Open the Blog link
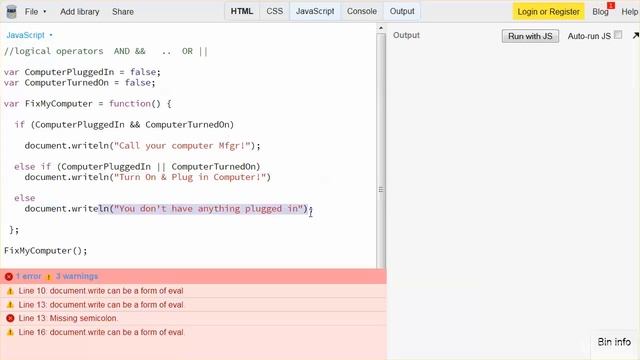The image size is (640, 360). [x=600, y=12]
